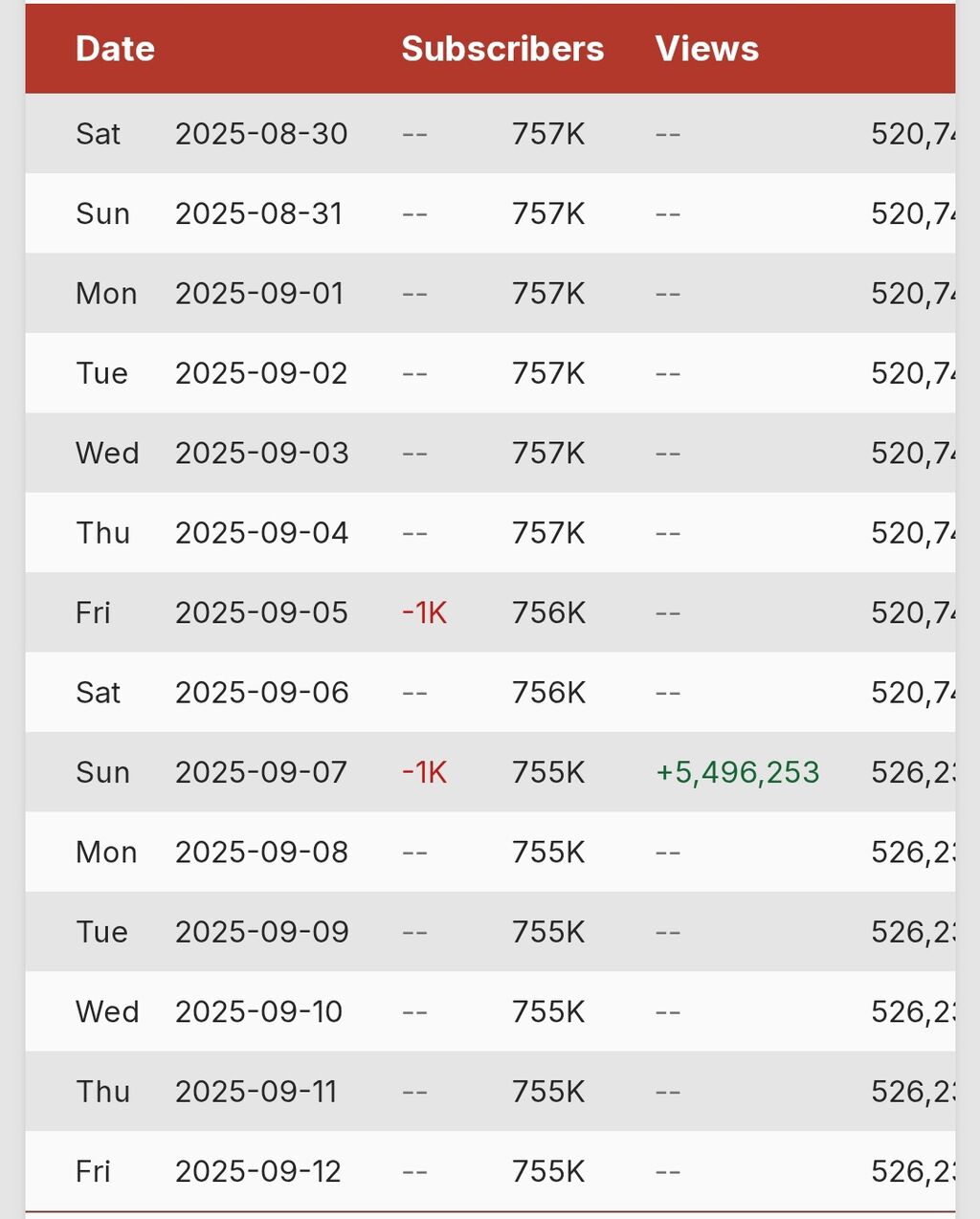Image resolution: width=980 pixels, height=1219 pixels.
Task: Click the +5,496,253 views gain value
Action: 737,772
